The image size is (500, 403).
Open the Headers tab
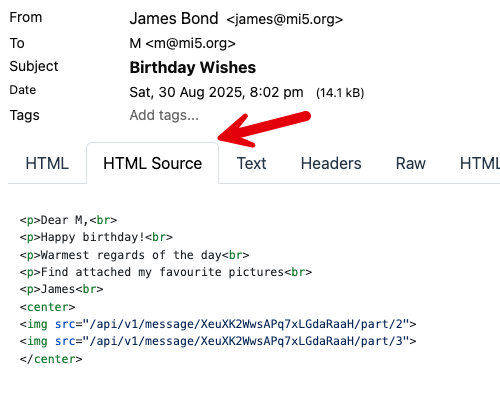[x=331, y=163]
